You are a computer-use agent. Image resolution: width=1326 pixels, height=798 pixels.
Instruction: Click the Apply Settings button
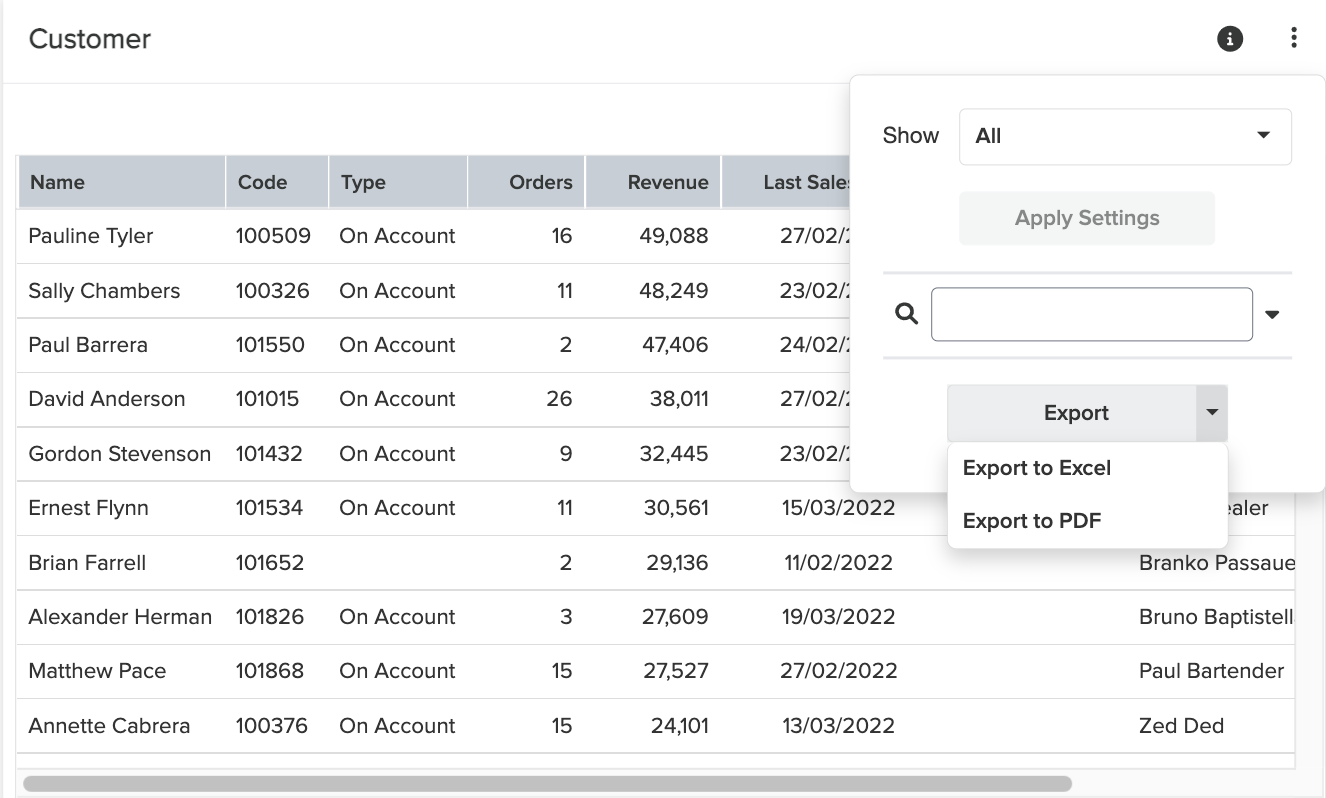coord(1087,218)
